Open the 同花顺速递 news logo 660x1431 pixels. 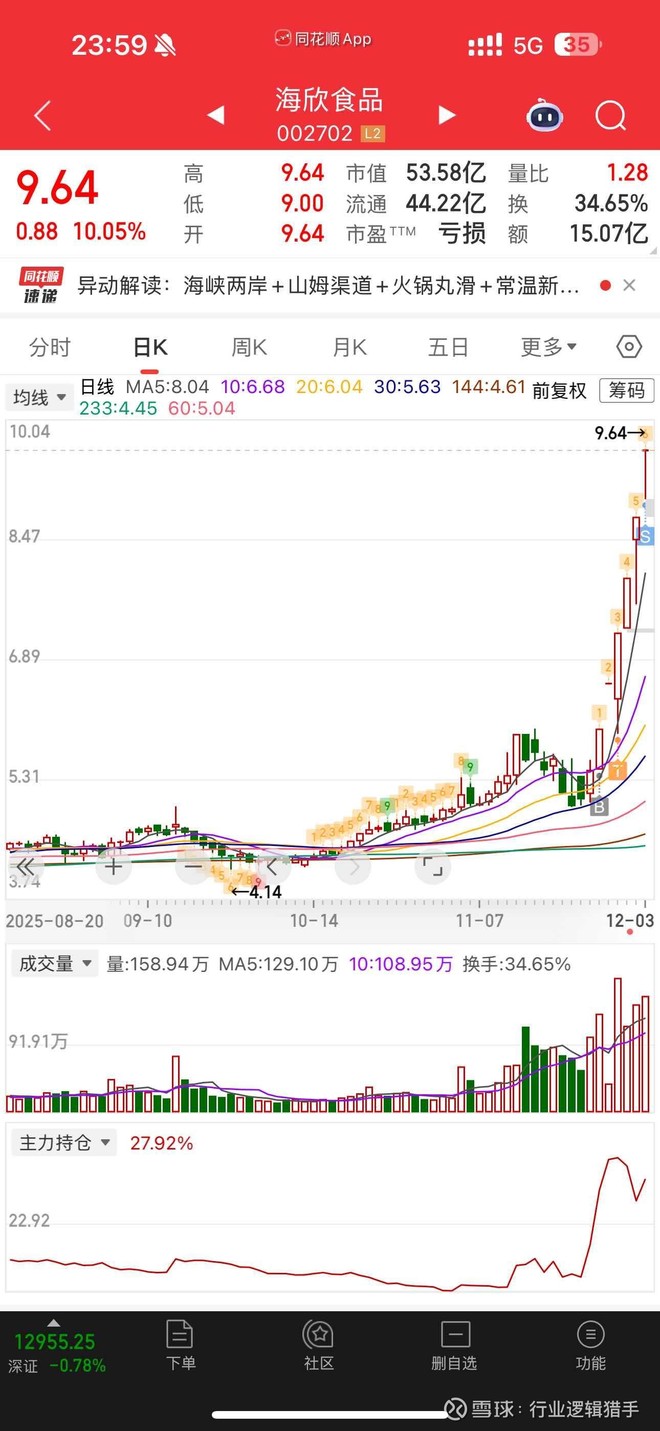click(x=43, y=285)
